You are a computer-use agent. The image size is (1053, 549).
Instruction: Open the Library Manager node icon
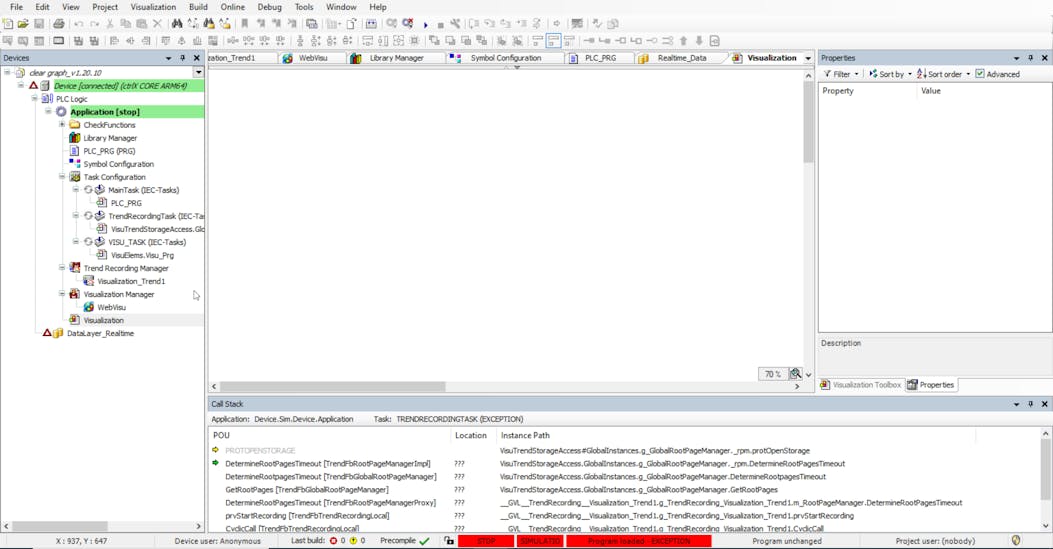[75, 138]
